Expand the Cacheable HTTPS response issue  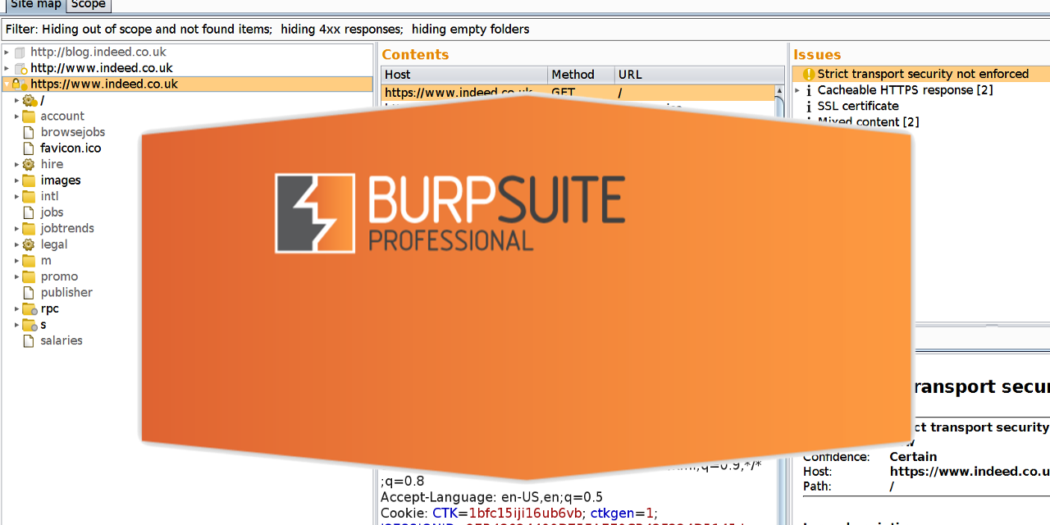797,90
